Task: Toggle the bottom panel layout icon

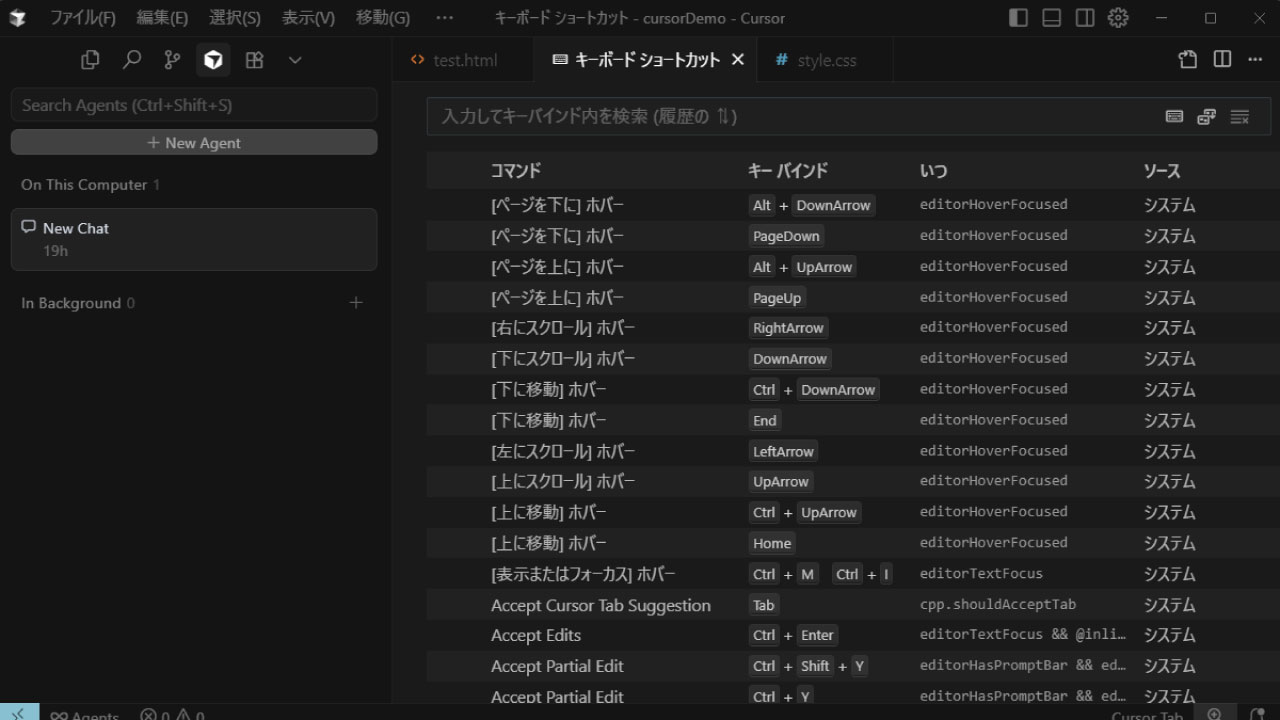Action: point(1051,18)
